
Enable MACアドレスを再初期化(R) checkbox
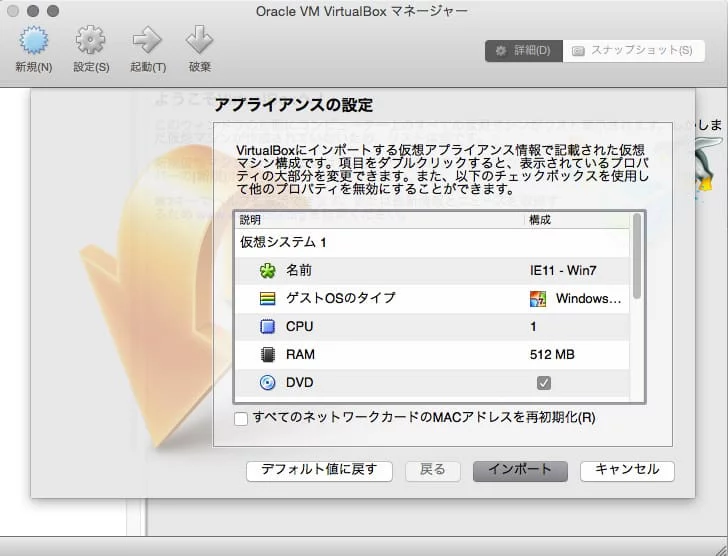pos(241,419)
